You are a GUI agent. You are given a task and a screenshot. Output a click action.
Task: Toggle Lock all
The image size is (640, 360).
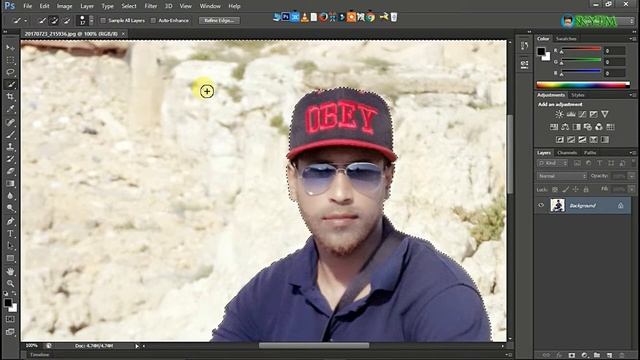(586, 189)
